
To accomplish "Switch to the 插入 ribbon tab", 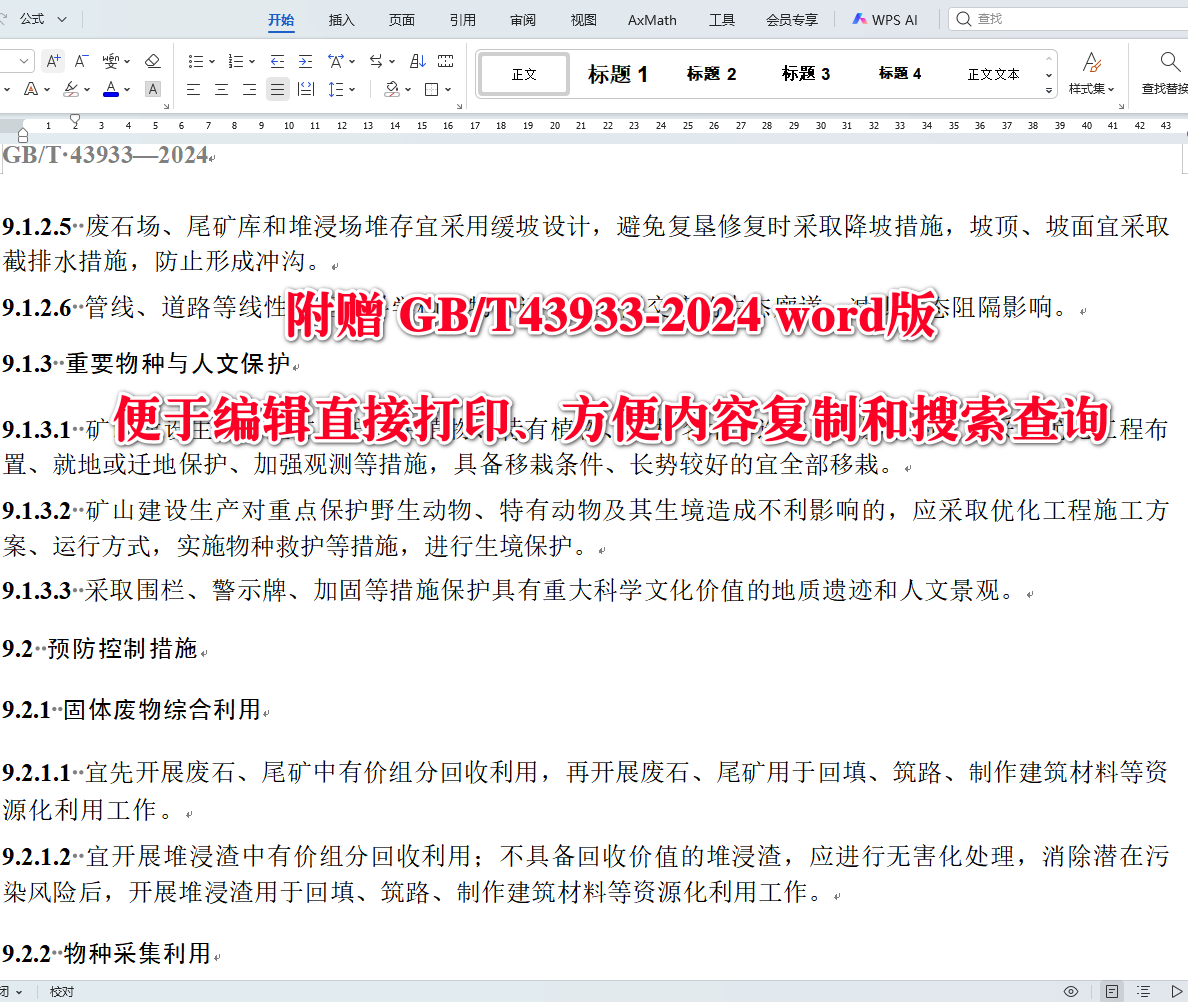I will click(341, 19).
